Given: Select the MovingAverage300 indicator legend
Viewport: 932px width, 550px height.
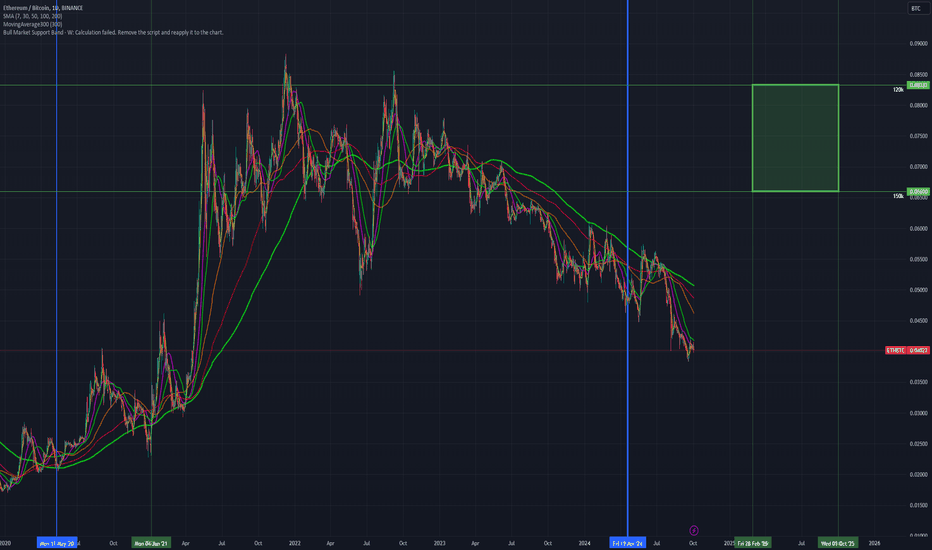Looking at the screenshot, I should point(33,24).
